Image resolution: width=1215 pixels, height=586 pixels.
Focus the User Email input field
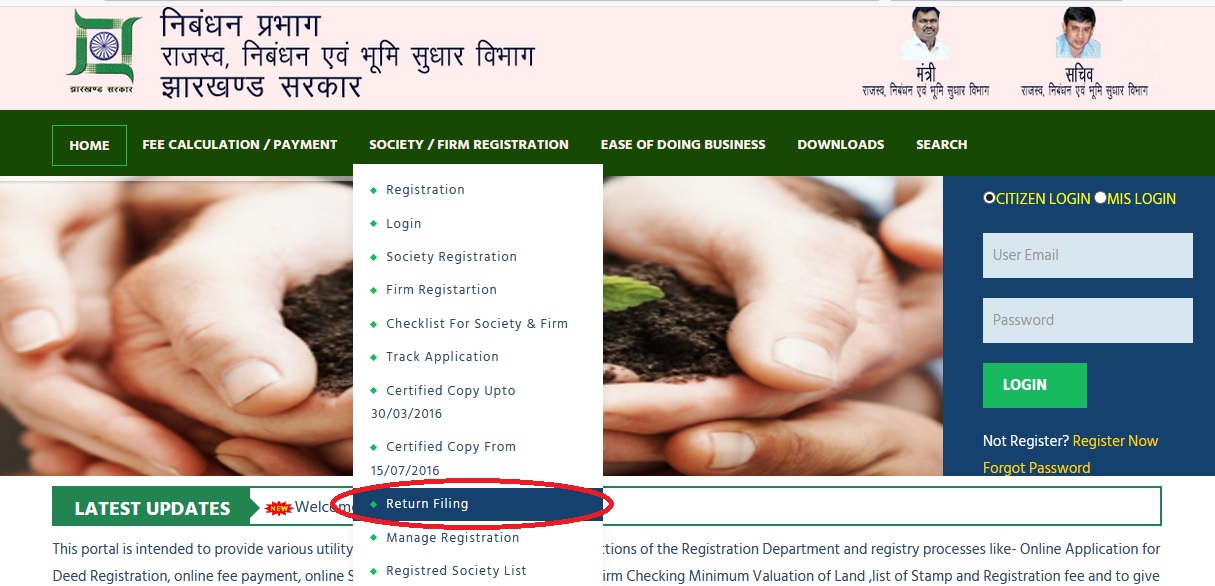point(1087,255)
